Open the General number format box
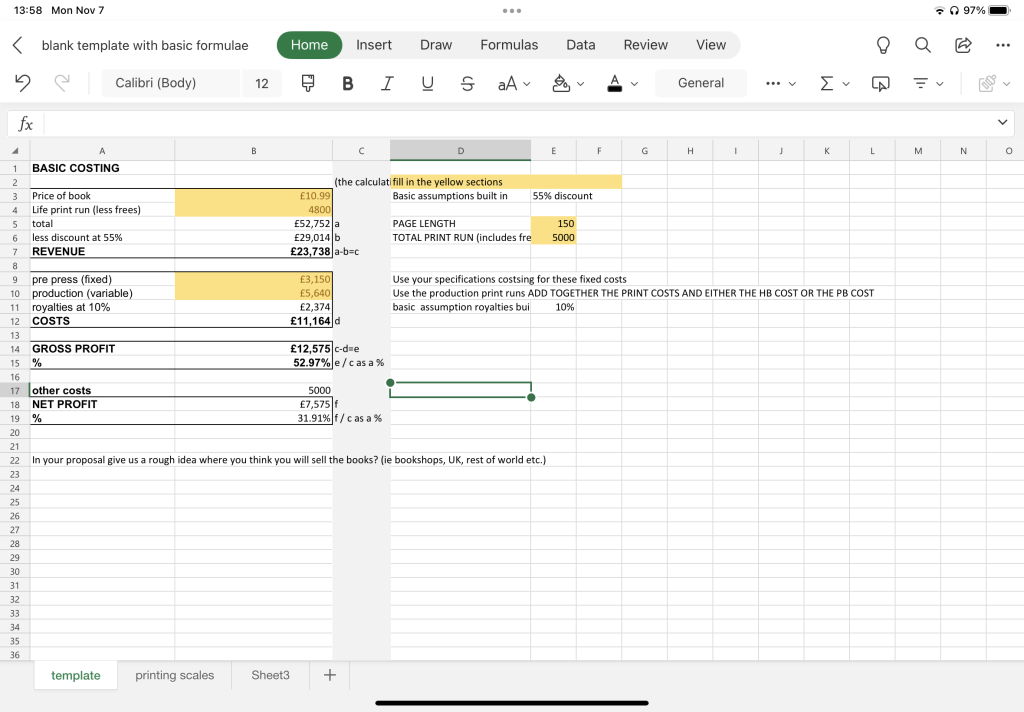The height and width of the screenshot is (712, 1024). pyautogui.click(x=701, y=83)
